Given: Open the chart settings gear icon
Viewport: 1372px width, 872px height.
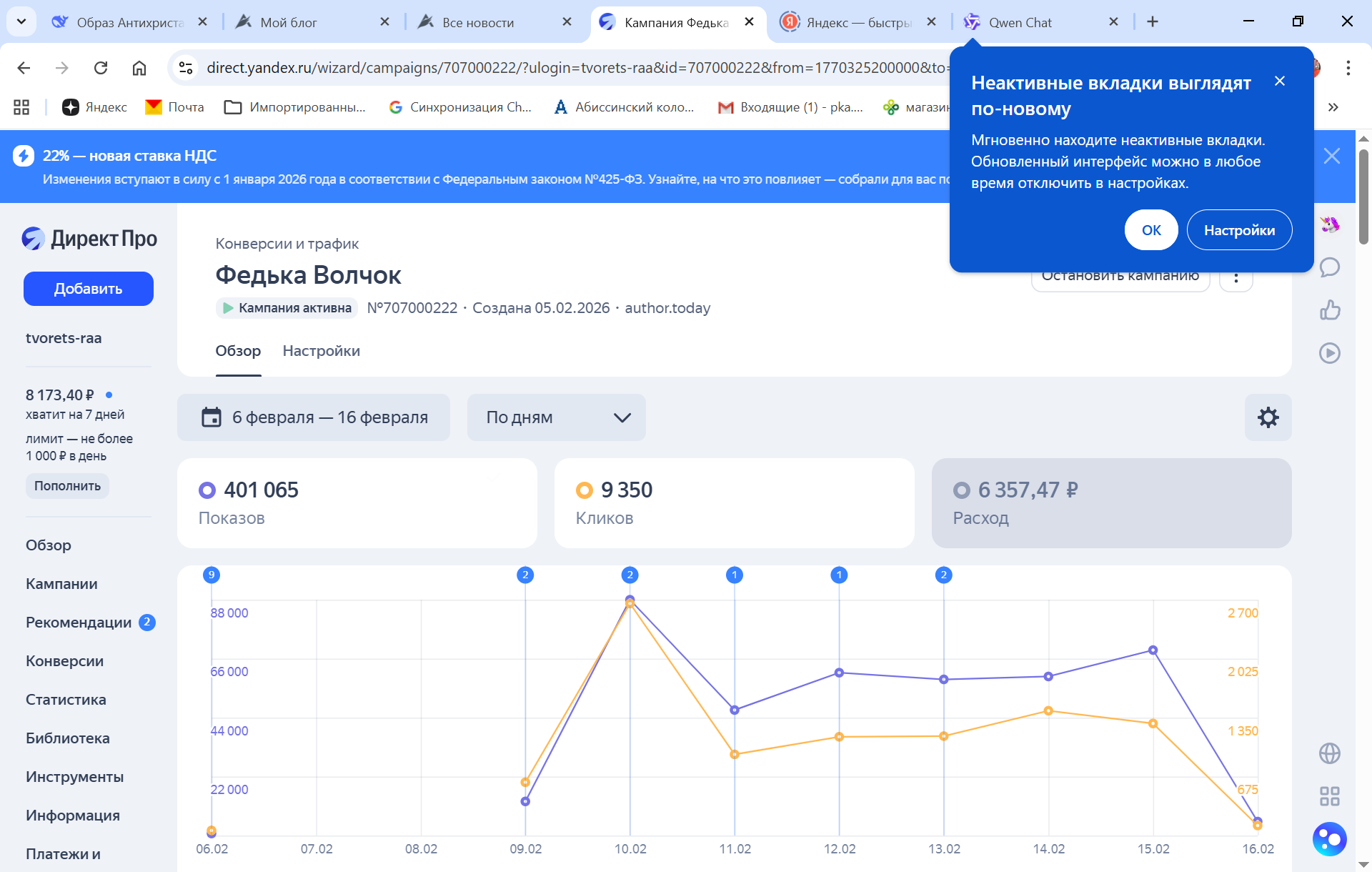Looking at the screenshot, I should click(x=1268, y=417).
